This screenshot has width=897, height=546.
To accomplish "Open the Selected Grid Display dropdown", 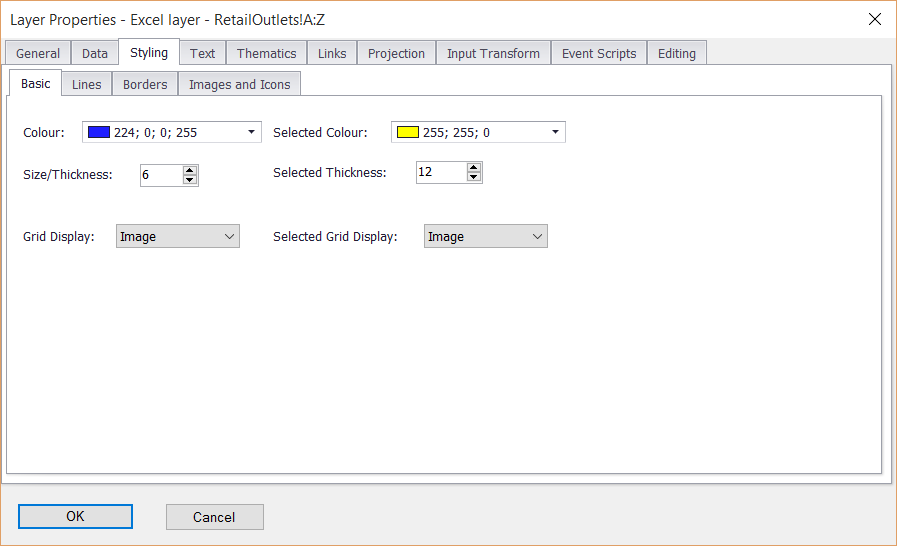I will pyautogui.click(x=486, y=236).
